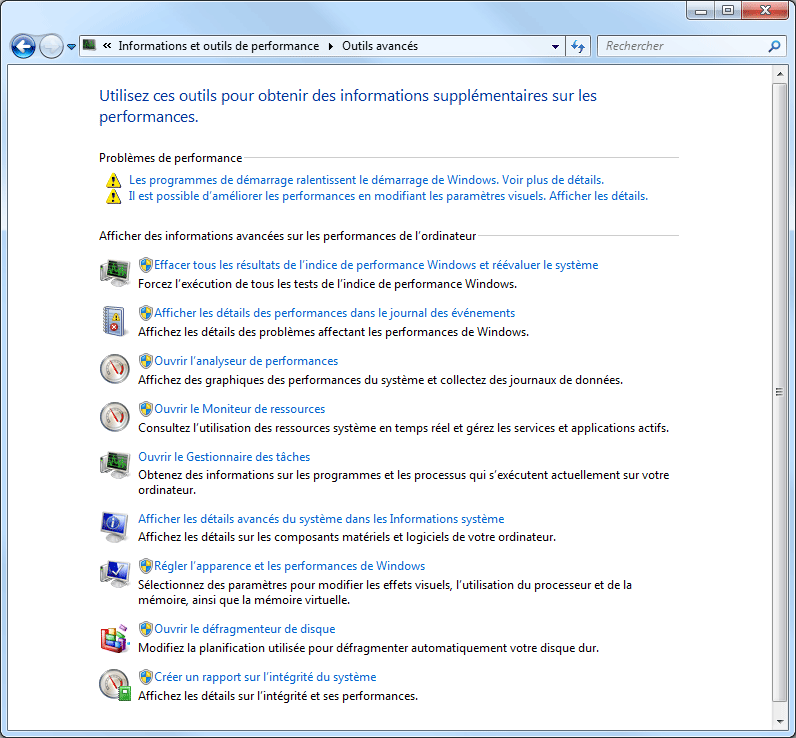796x738 pixels.
Task: Click the Problèmes de performance section heading
Action: [x=171, y=158]
